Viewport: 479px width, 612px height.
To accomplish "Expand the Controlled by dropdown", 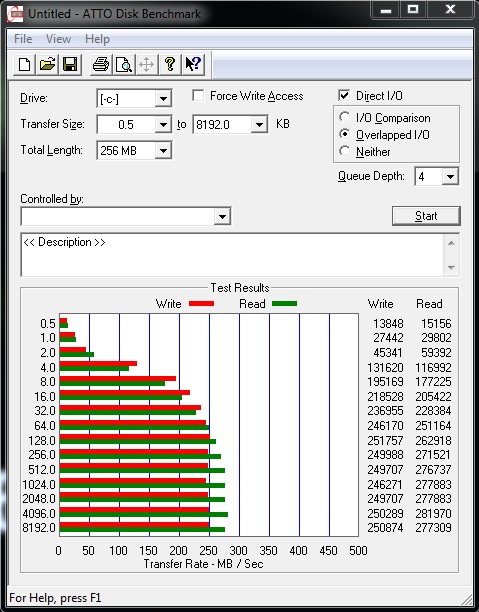I will (x=222, y=216).
